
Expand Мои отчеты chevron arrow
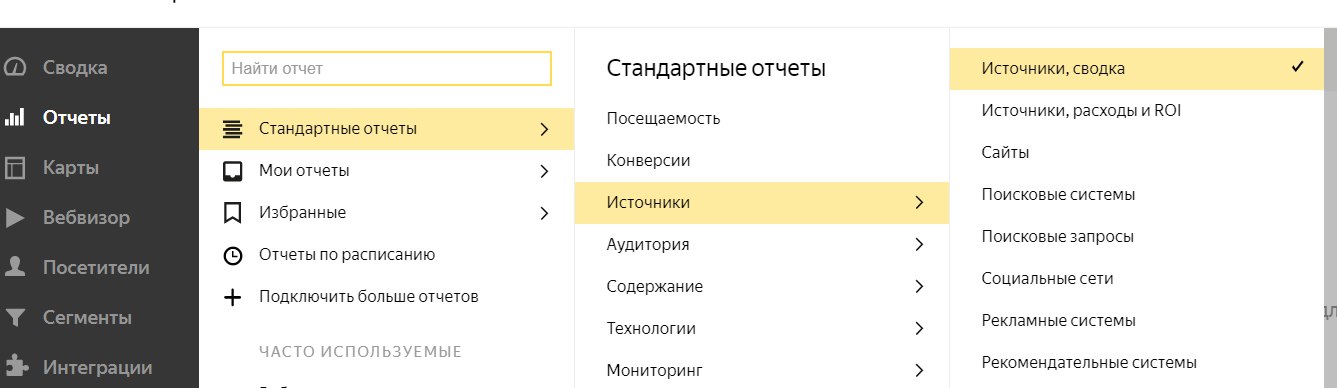click(544, 171)
